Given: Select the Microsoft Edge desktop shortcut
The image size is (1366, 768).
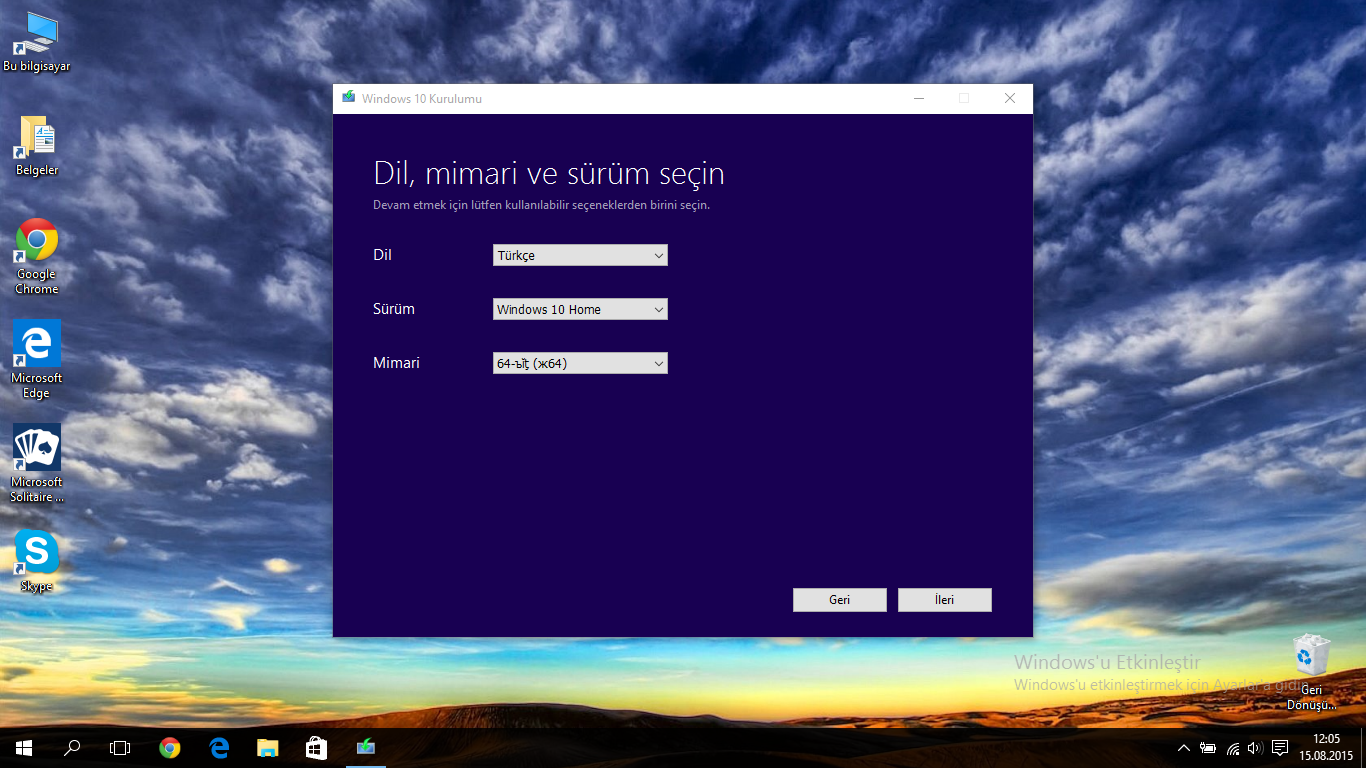Looking at the screenshot, I should click(x=37, y=360).
